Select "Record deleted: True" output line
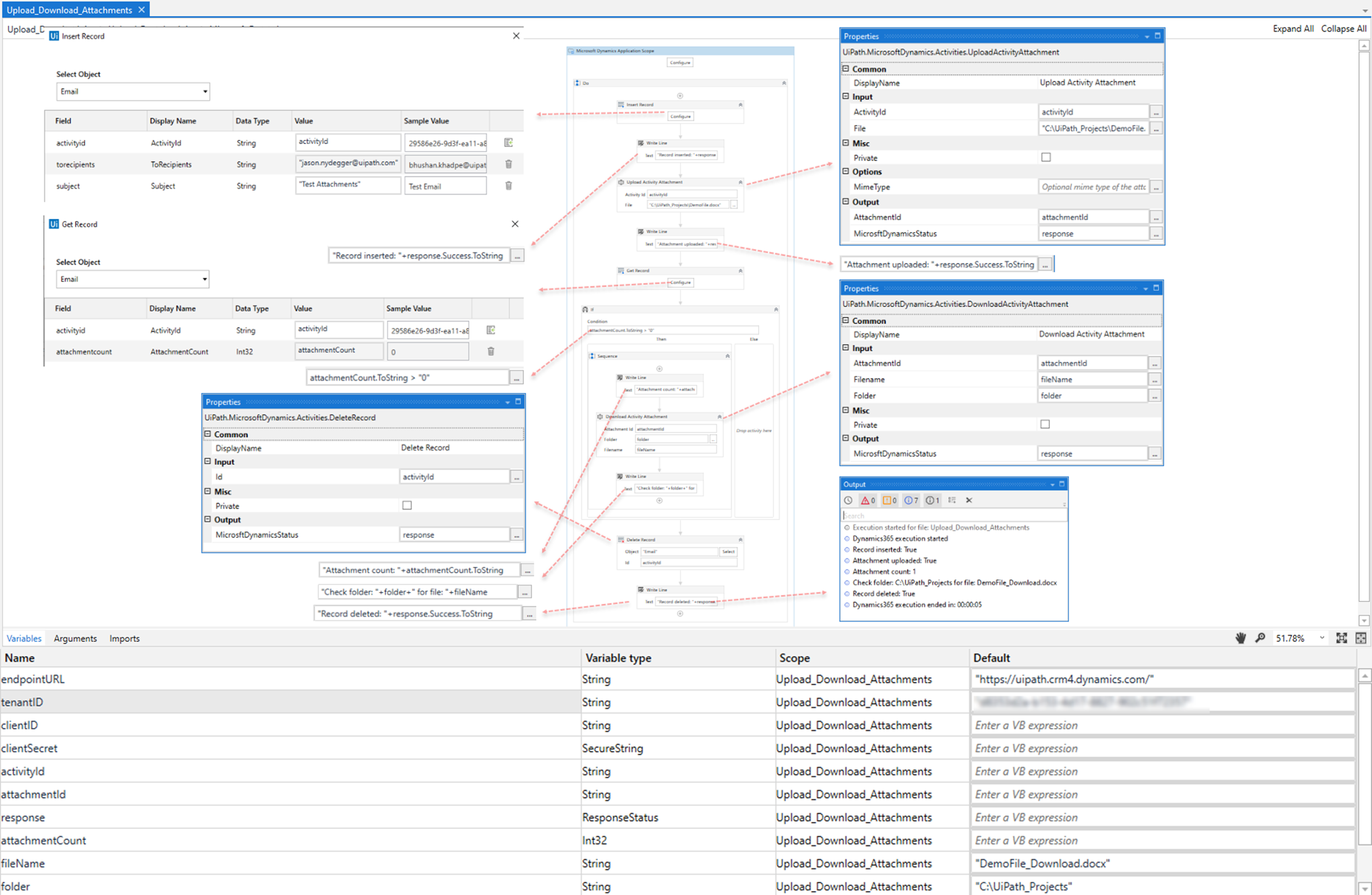The image size is (1372, 895). 883,594
